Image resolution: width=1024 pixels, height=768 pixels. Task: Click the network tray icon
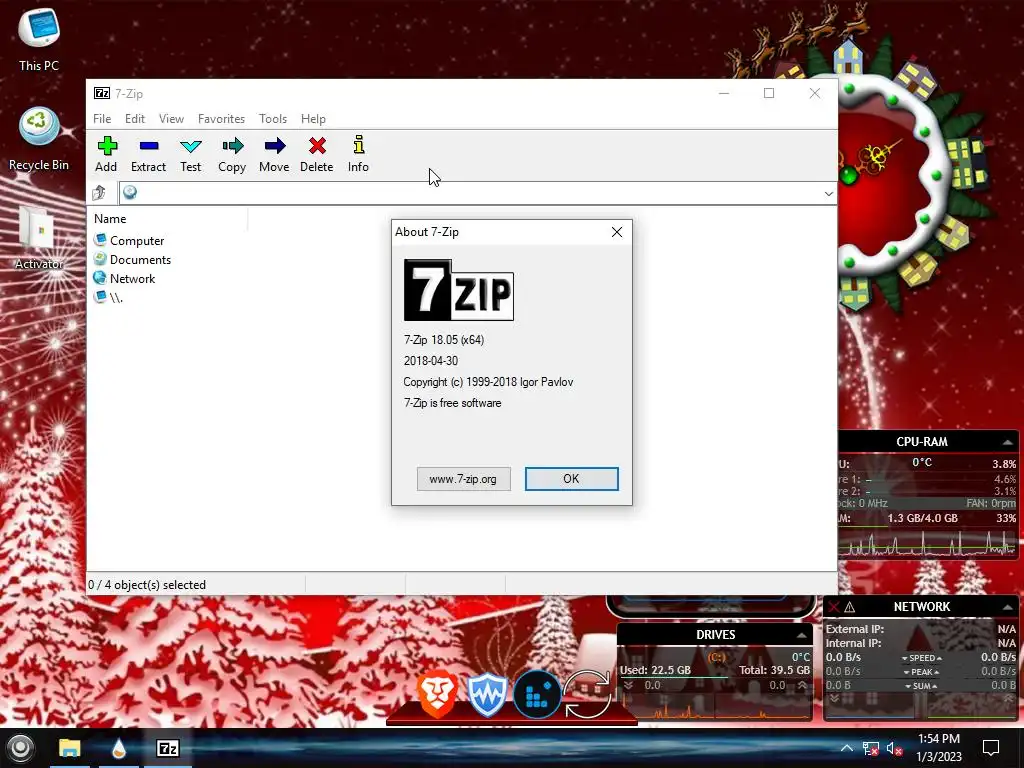(871, 748)
